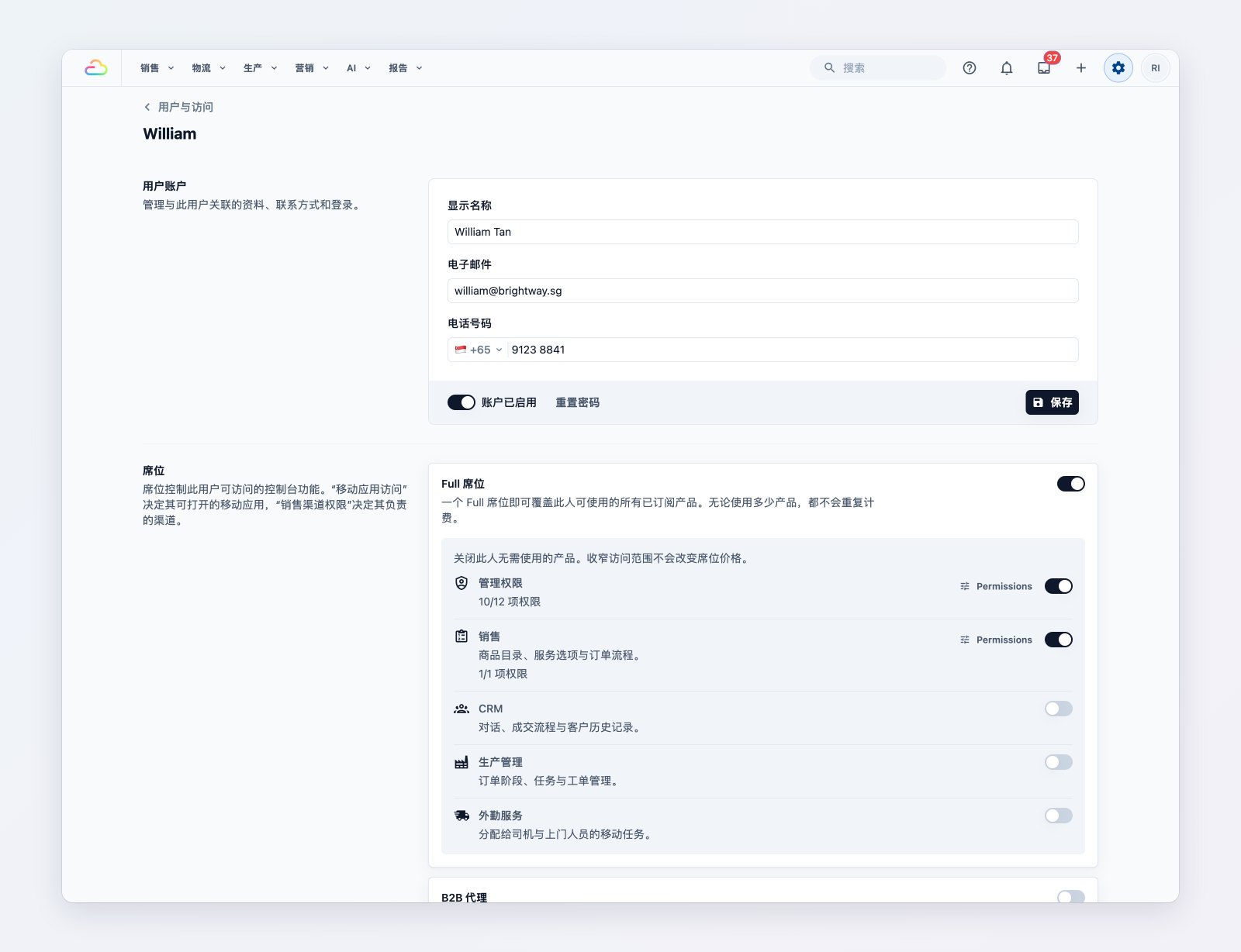
Task: Expand the AI nav menu
Action: [358, 68]
